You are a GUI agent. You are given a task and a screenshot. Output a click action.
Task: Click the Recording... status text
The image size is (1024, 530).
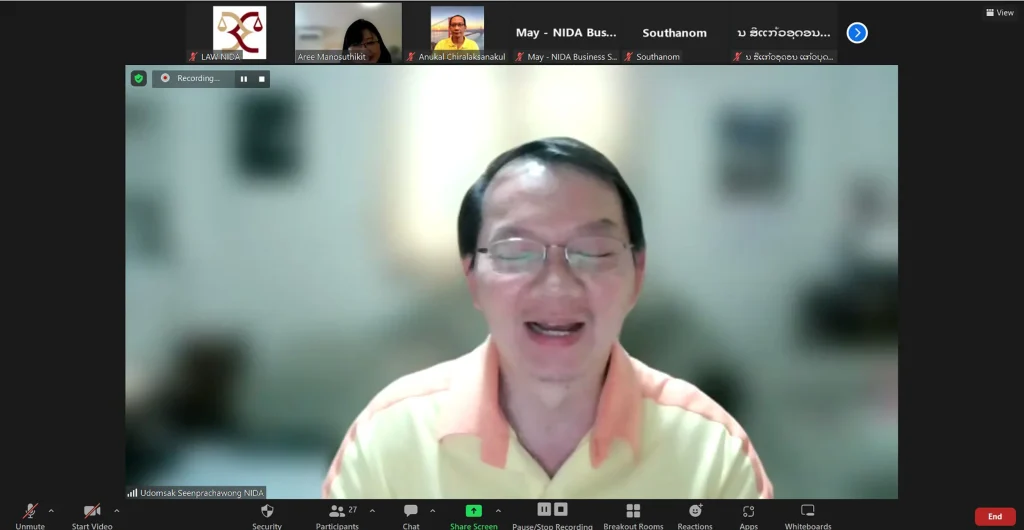pyautogui.click(x=199, y=78)
